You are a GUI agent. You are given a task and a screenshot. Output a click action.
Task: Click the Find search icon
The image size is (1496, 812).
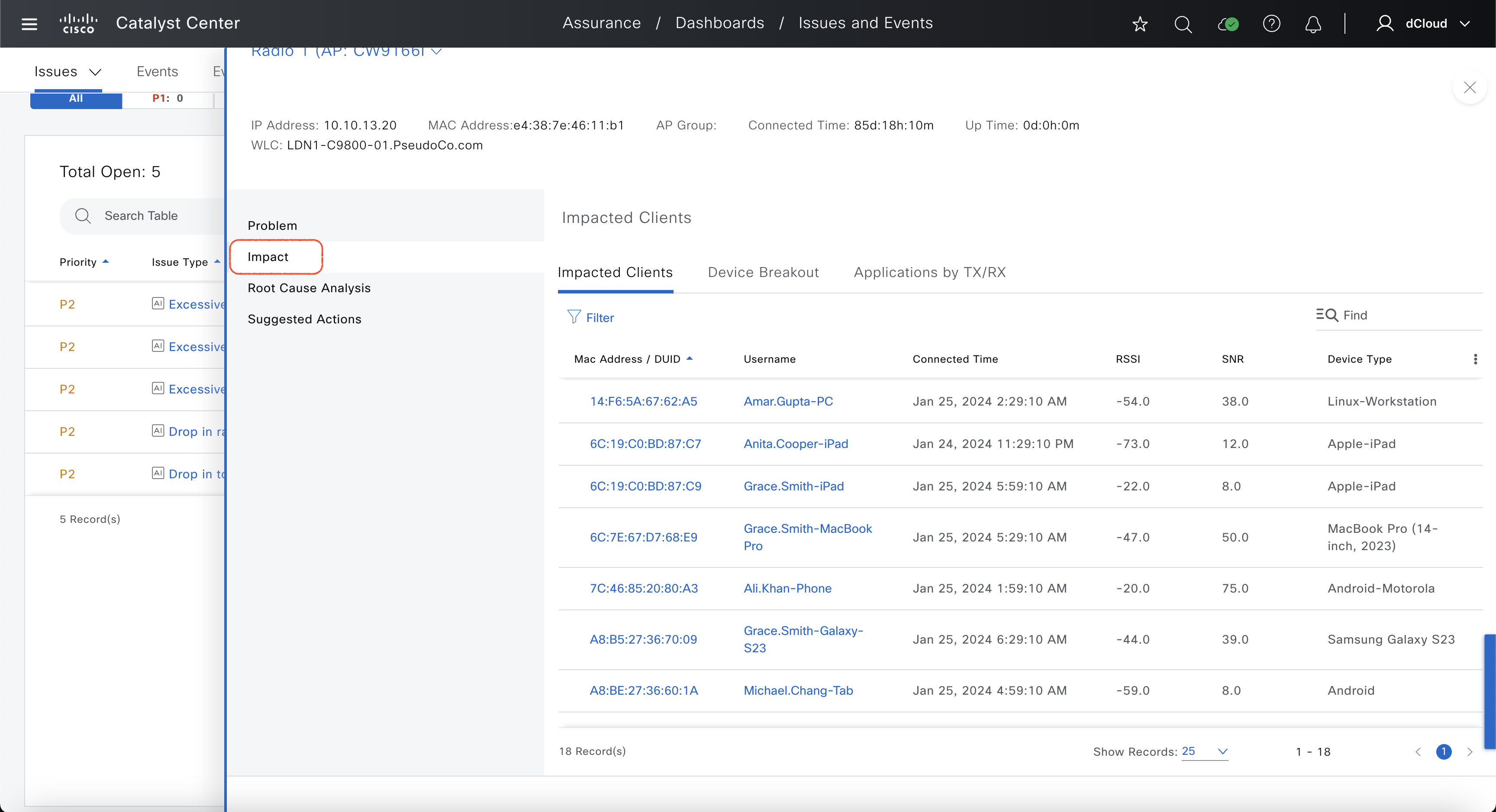1327,315
